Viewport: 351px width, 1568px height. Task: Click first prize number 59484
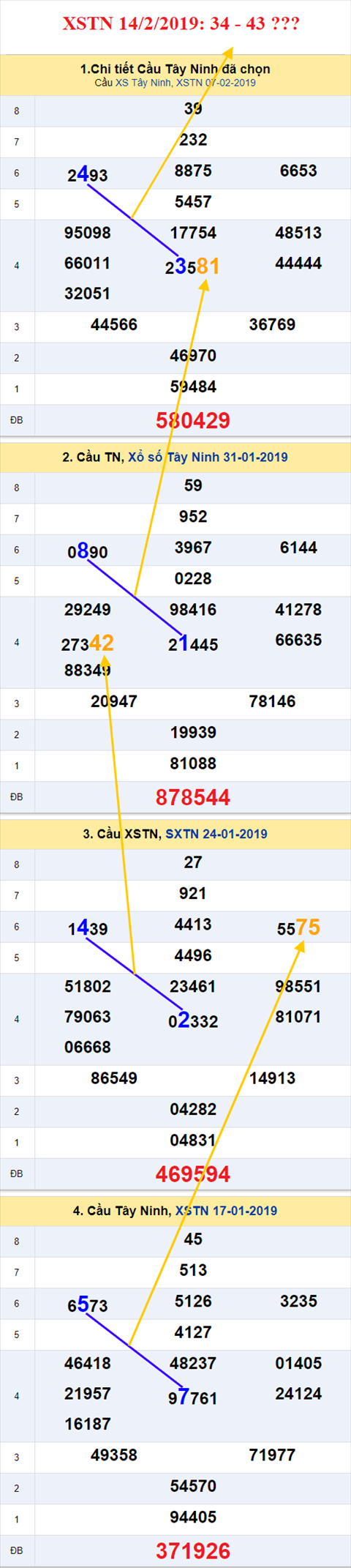[193, 387]
